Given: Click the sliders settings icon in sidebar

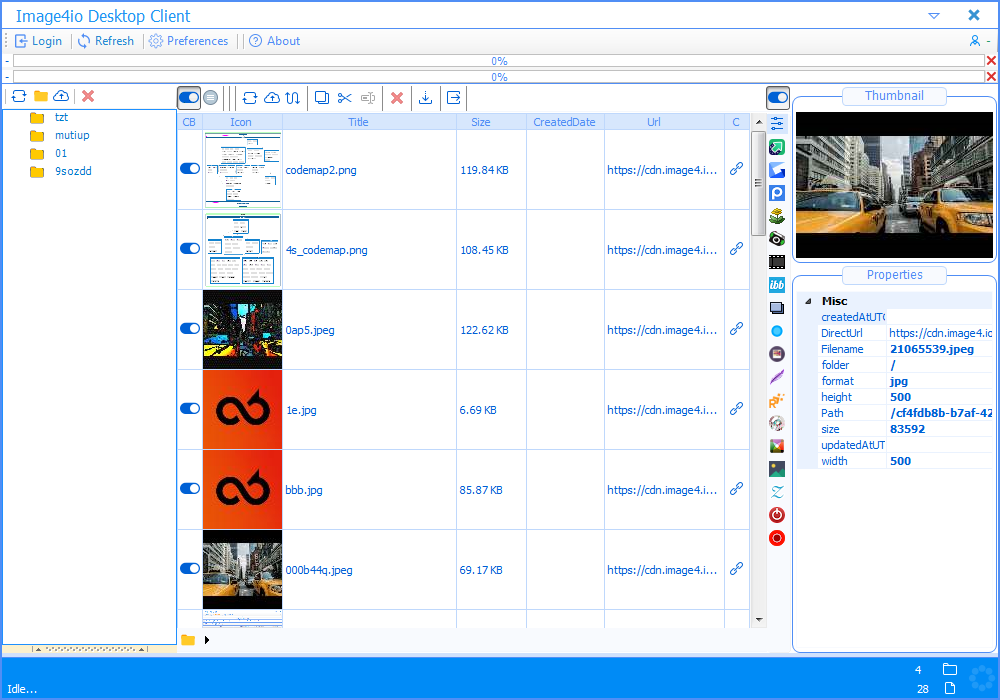Looking at the screenshot, I should 777,123.
